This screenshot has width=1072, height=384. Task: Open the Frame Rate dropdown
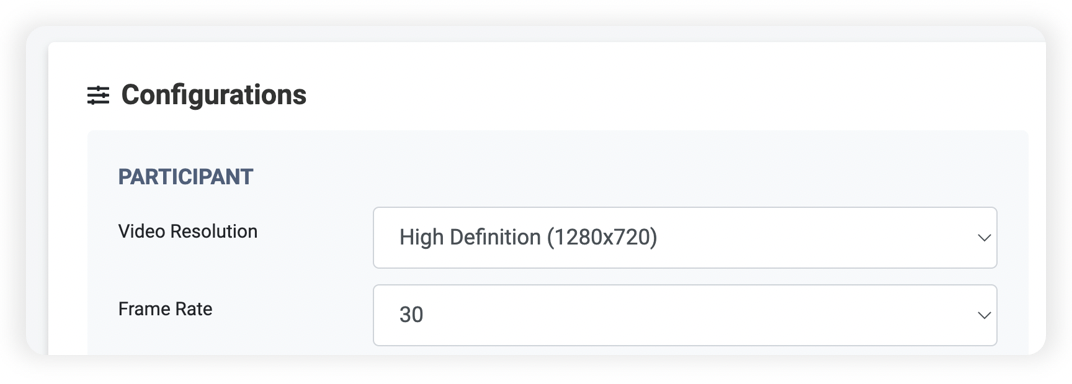tap(684, 315)
